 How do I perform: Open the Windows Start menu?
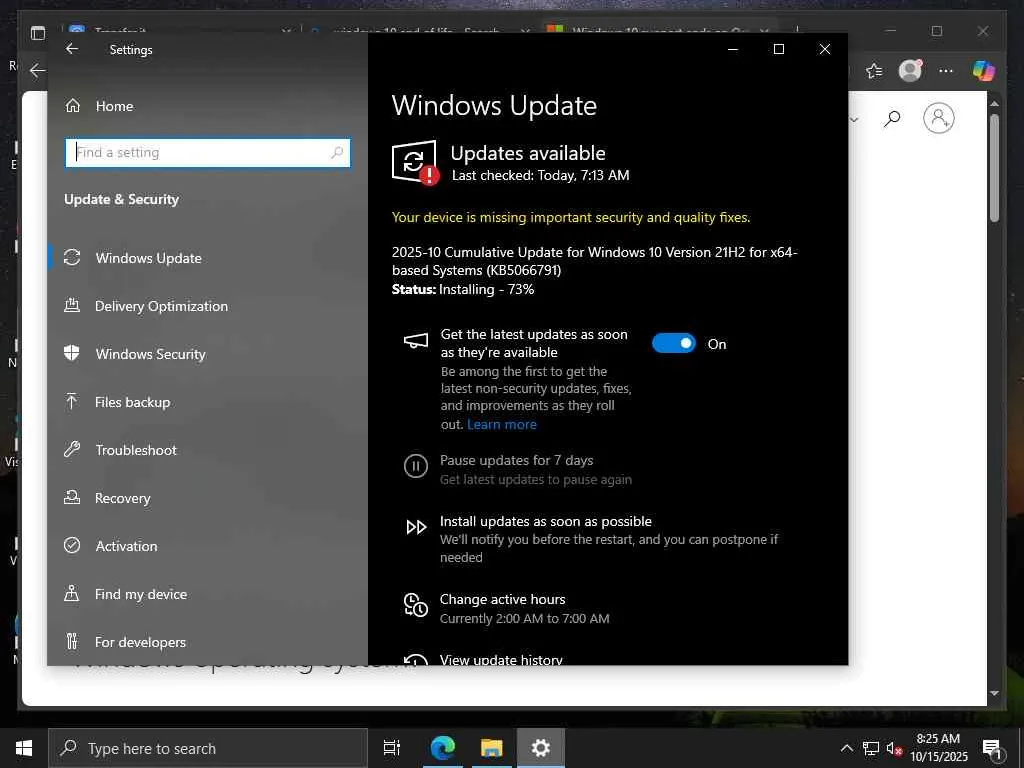24,748
